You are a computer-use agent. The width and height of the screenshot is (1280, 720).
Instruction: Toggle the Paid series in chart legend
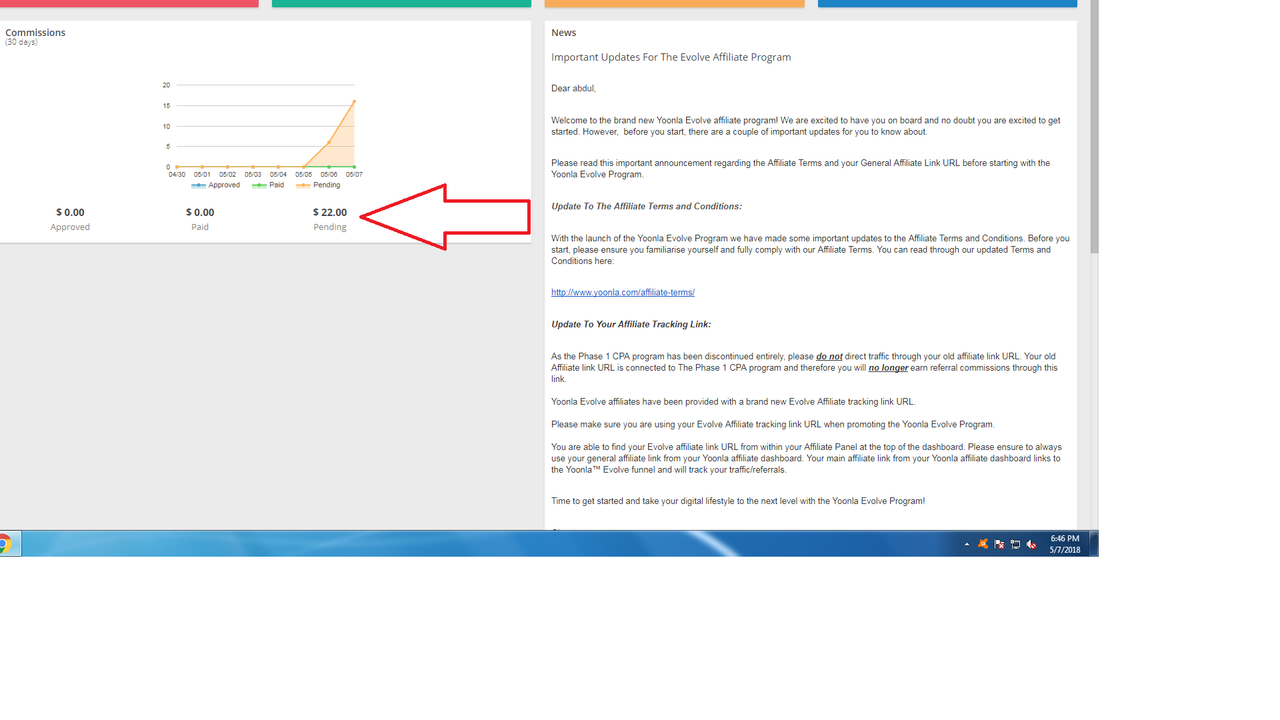tap(268, 185)
